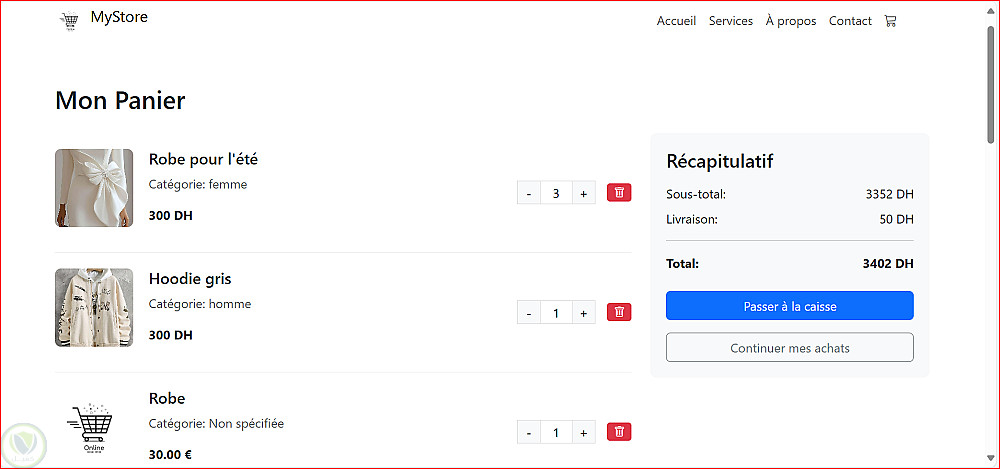1000x469 pixels.
Task: Navigate to À propos
Action: click(x=791, y=21)
